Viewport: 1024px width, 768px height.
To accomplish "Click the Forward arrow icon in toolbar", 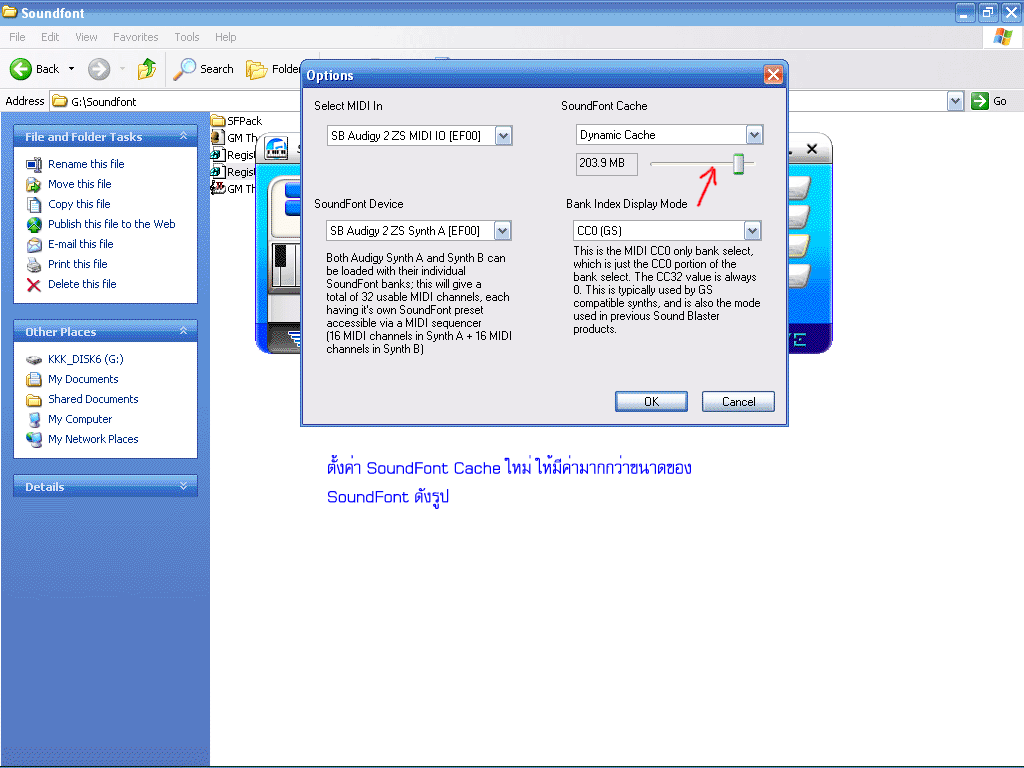I will click(x=99, y=69).
